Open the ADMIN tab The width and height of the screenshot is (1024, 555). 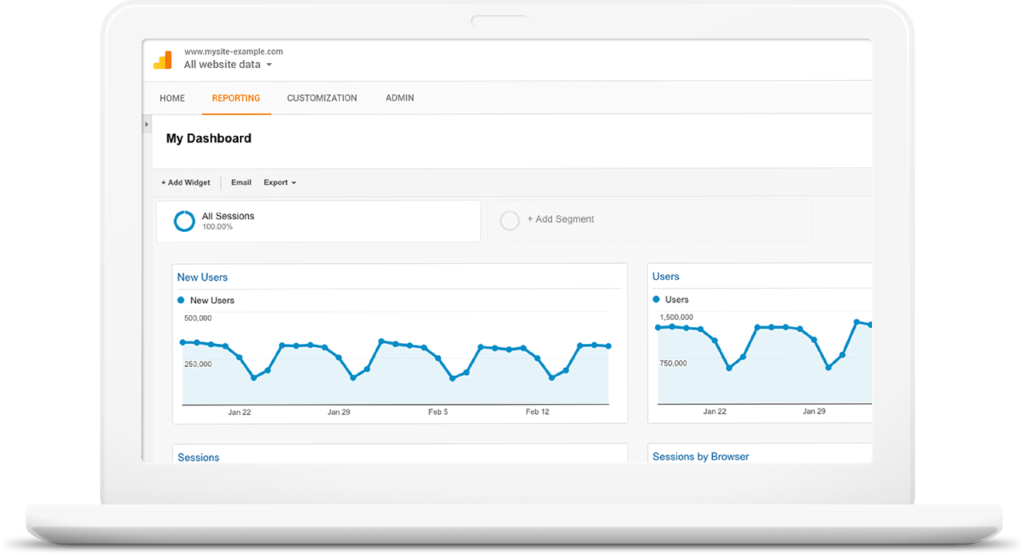pyautogui.click(x=400, y=98)
